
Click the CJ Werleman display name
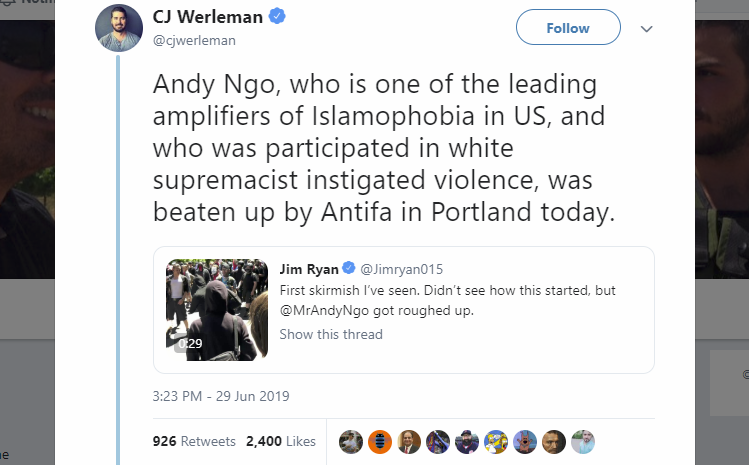coord(208,17)
